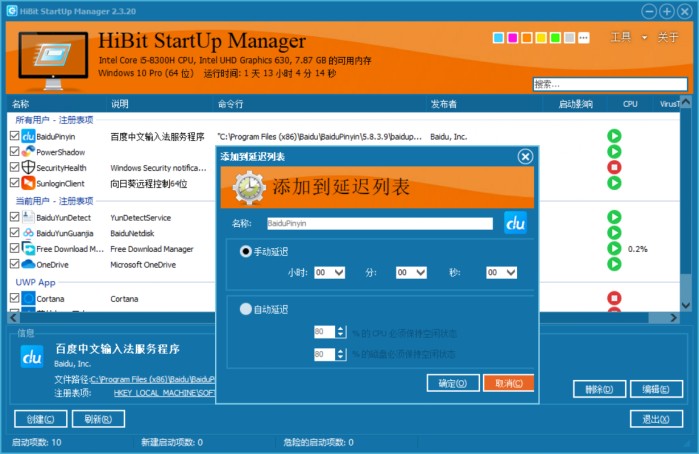This screenshot has height=454, width=699.
Task: Click the list scroll-up arrow
Action: (x=686, y=102)
